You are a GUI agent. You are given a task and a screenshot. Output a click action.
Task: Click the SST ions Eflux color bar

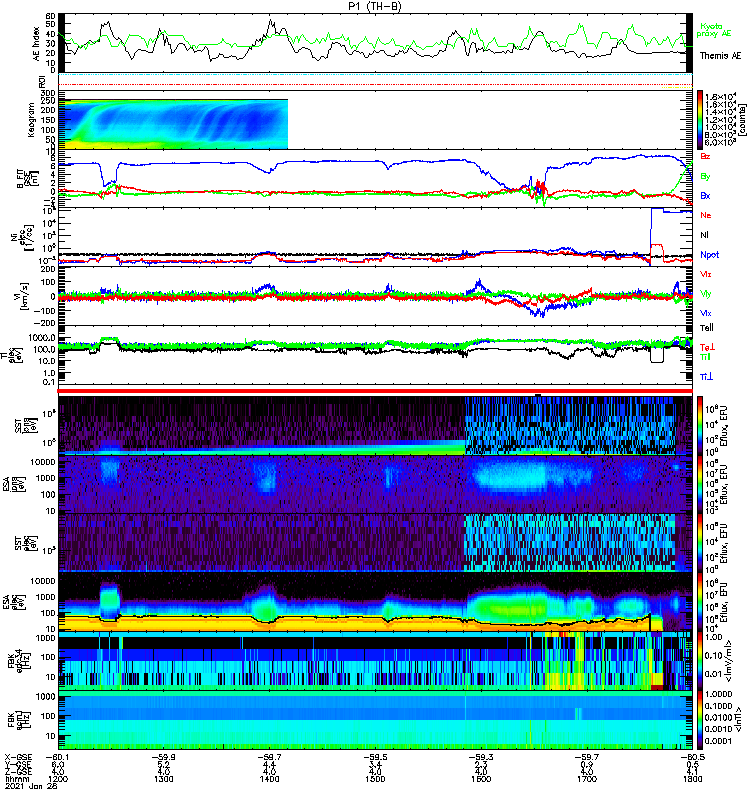[700, 425]
